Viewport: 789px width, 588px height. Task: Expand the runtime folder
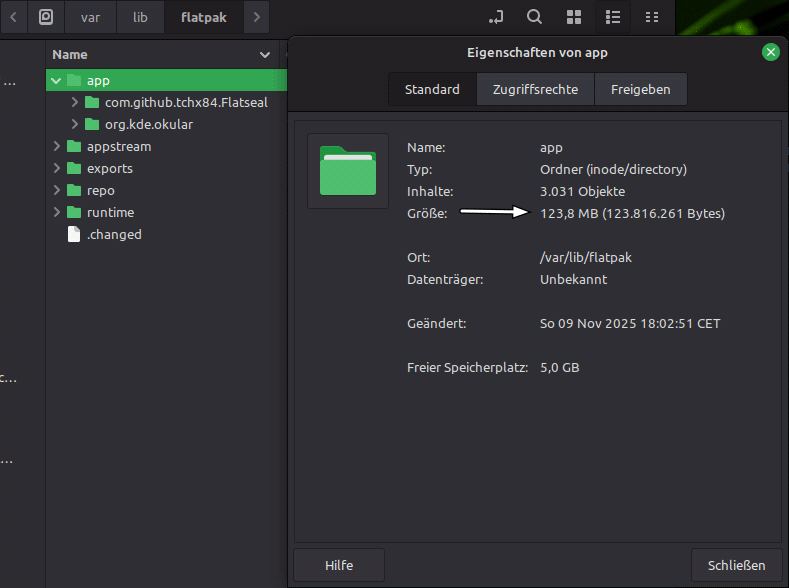point(56,212)
